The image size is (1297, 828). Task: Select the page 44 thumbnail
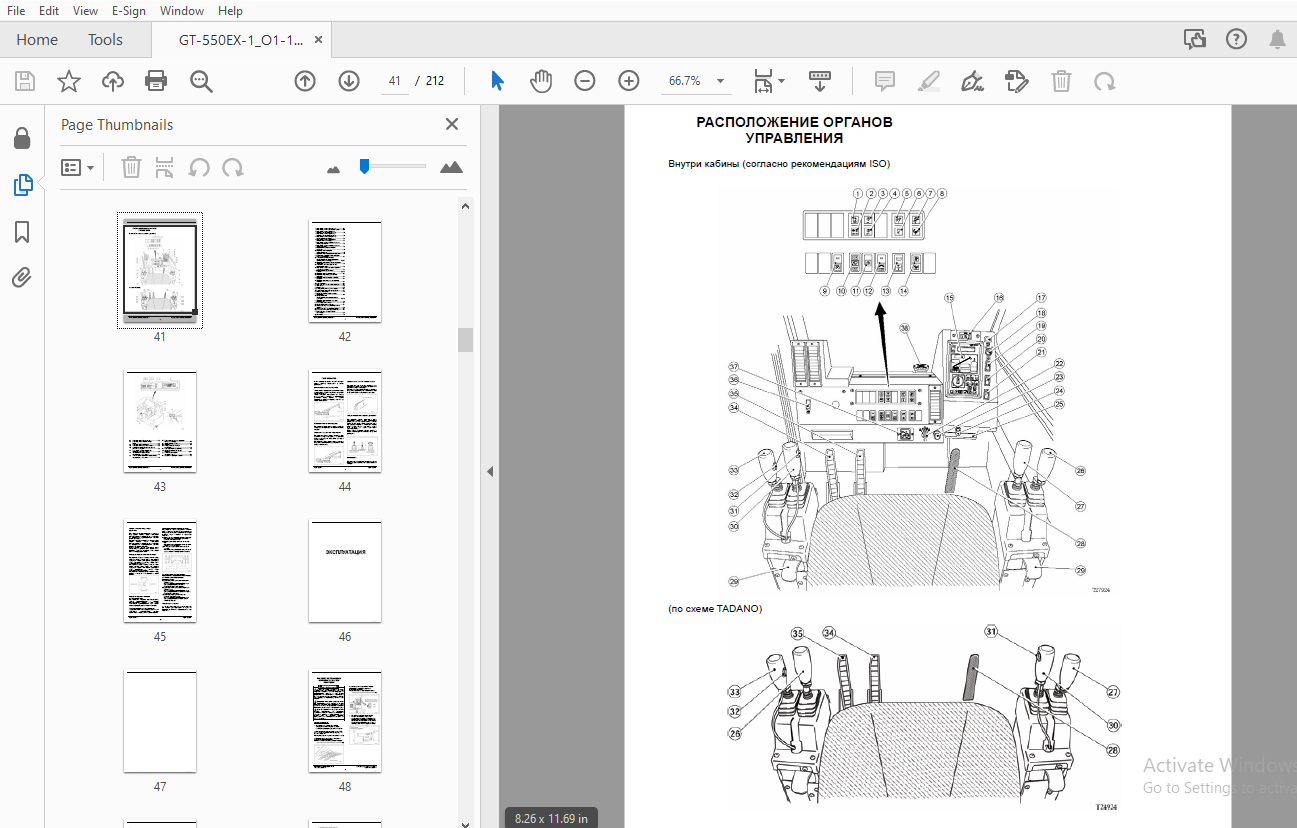(x=345, y=422)
